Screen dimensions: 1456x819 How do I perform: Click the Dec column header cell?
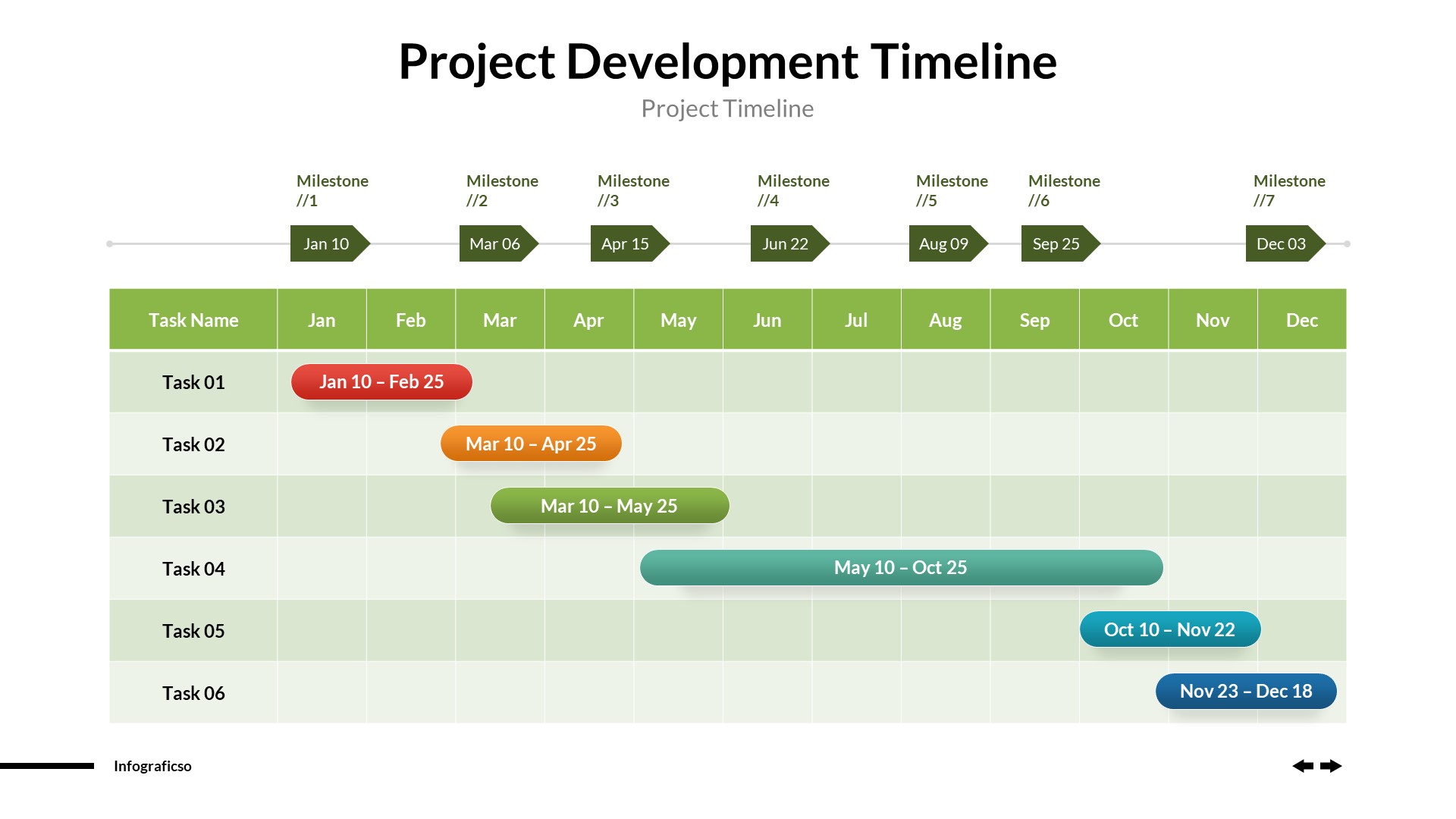(1301, 319)
